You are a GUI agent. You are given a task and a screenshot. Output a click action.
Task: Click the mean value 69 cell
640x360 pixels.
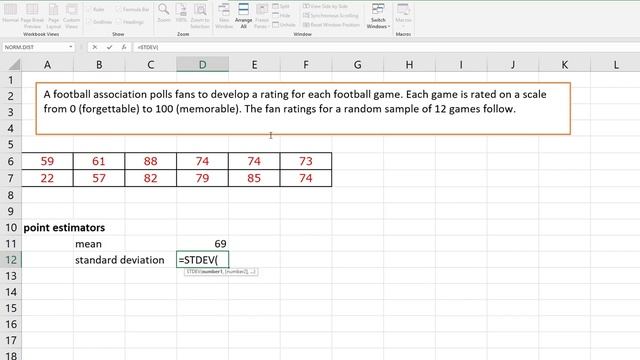(202, 244)
